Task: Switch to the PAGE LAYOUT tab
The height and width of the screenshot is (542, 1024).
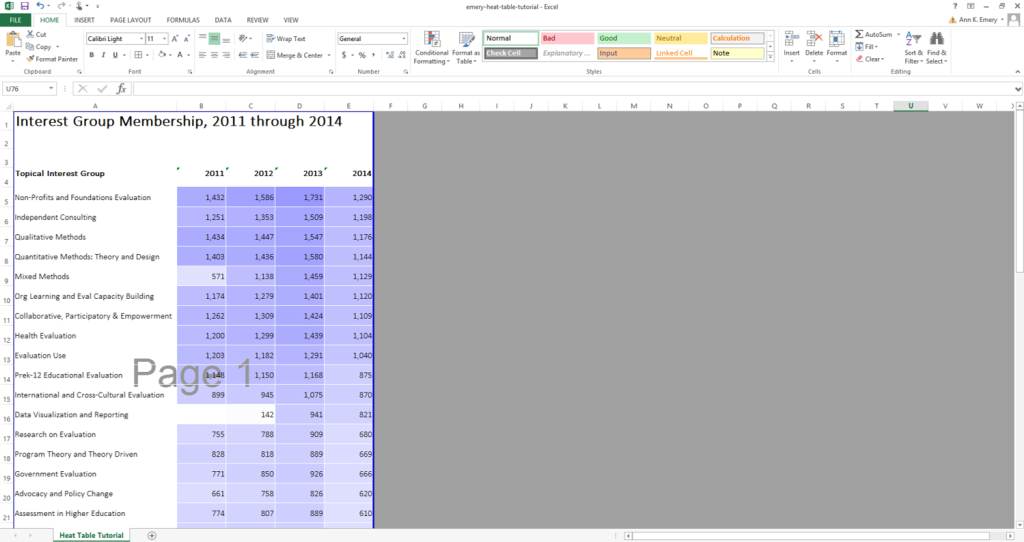Action: 131,20
